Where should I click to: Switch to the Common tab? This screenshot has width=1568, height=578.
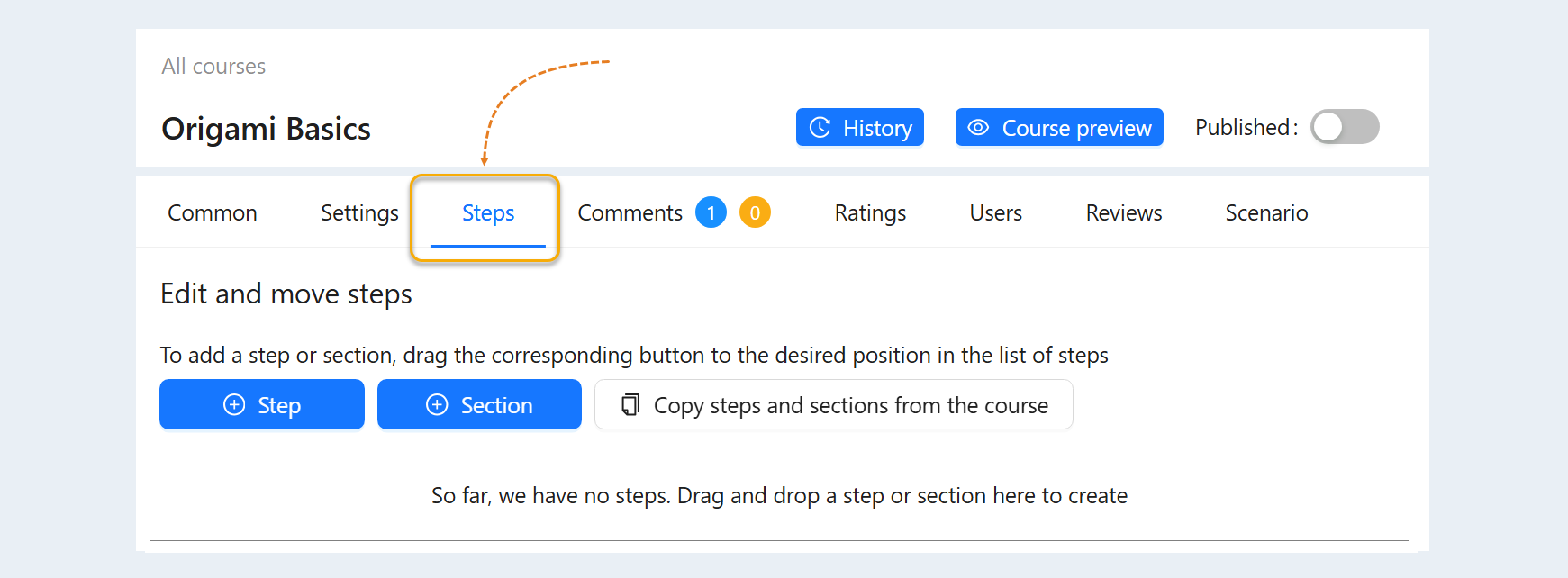pos(213,213)
